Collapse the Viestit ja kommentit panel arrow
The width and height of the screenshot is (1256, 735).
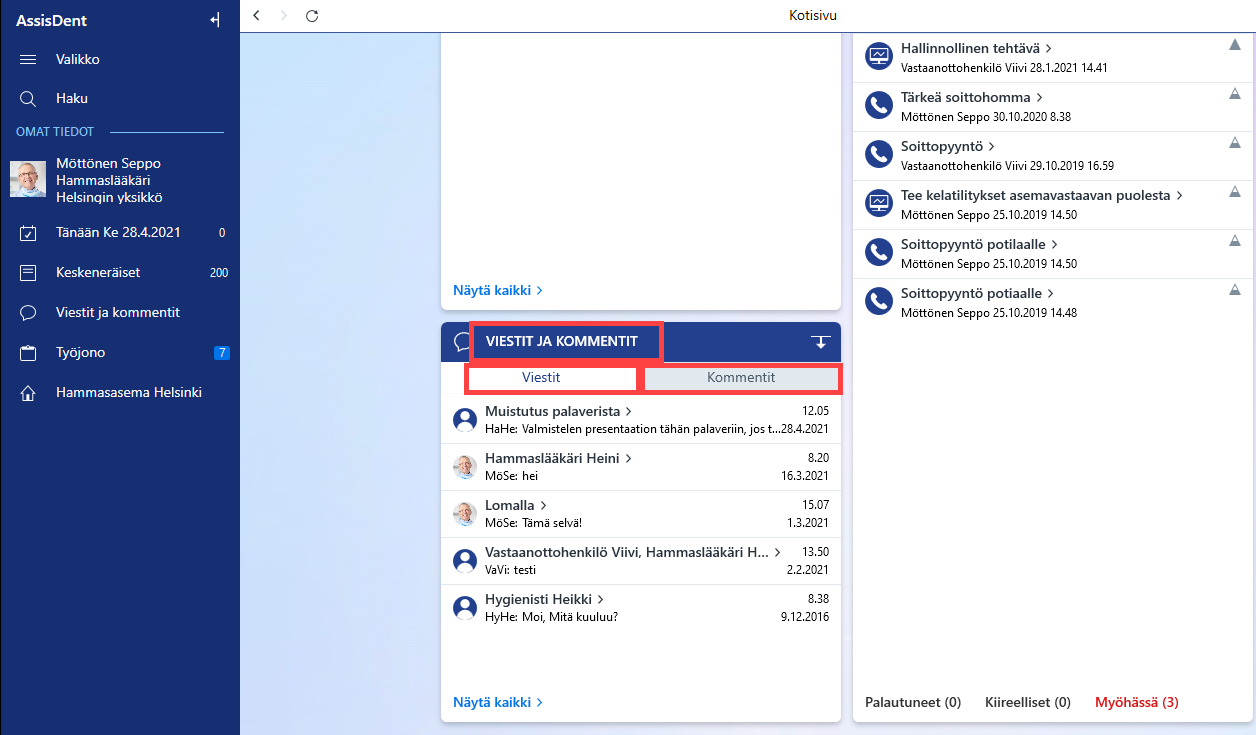click(x=821, y=342)
